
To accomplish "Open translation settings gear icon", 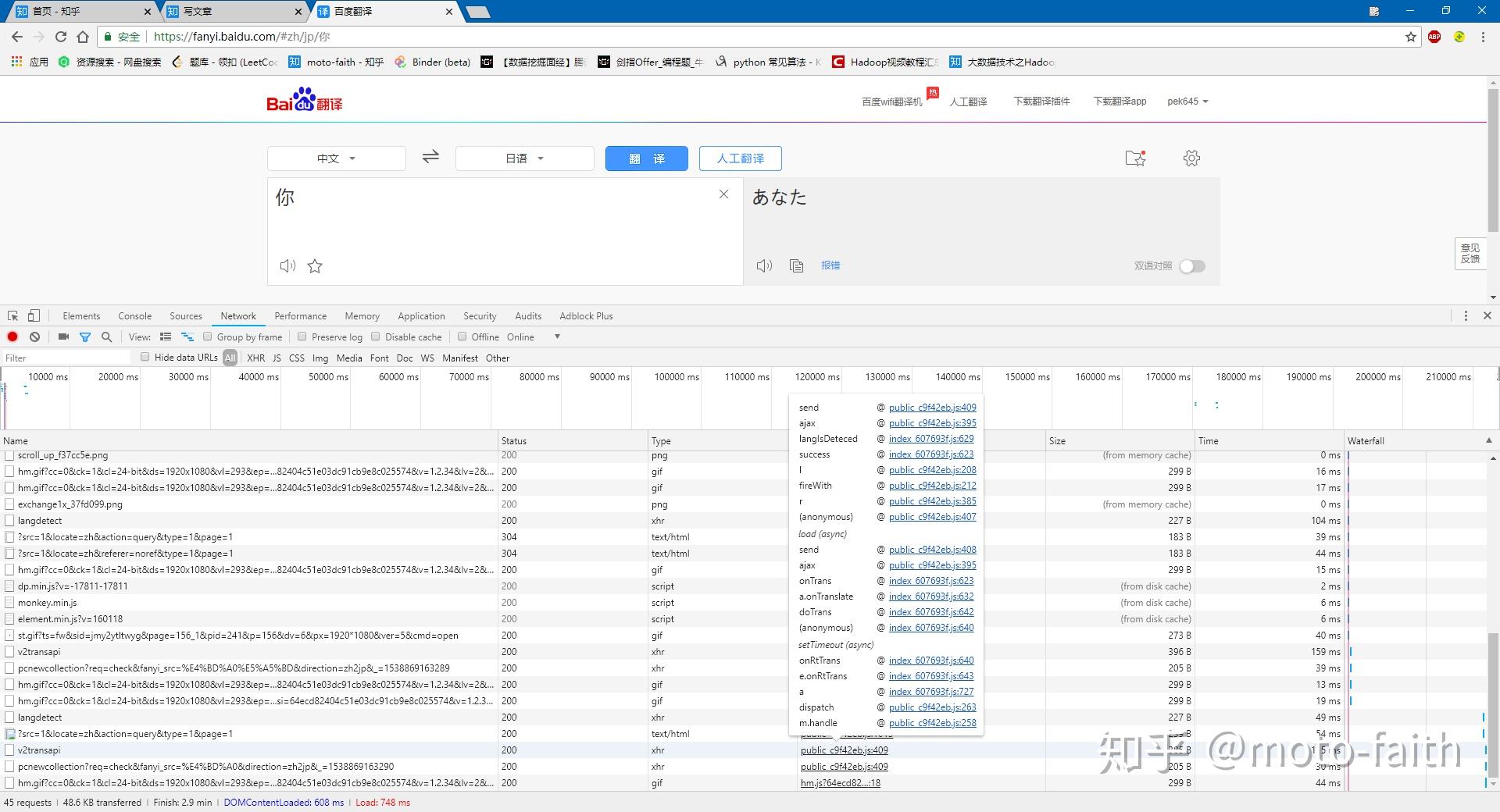I will coord(1191,158).
